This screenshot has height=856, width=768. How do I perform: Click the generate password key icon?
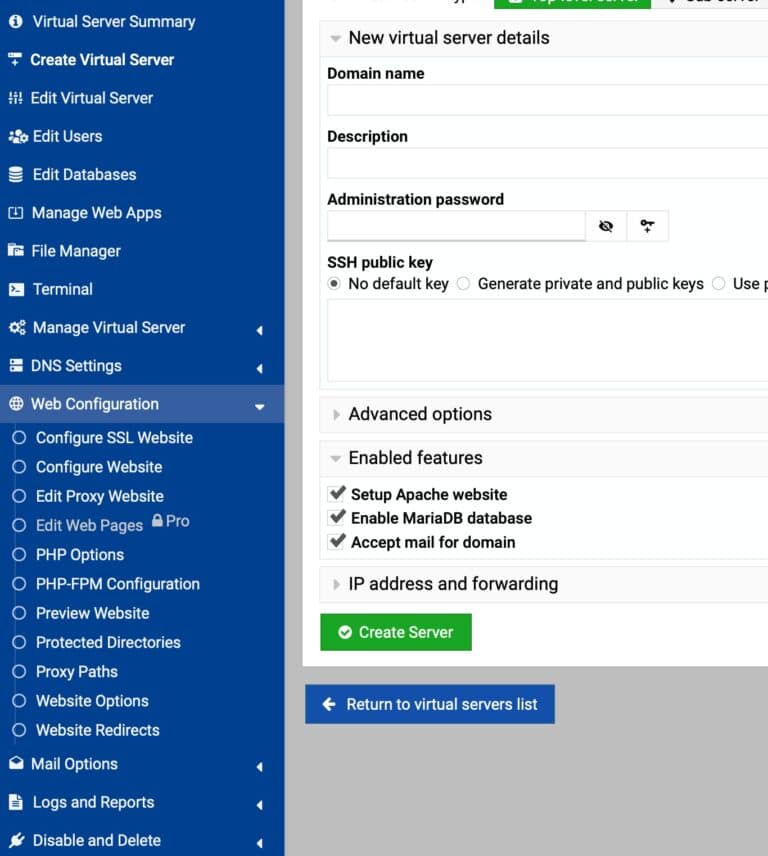647,226
